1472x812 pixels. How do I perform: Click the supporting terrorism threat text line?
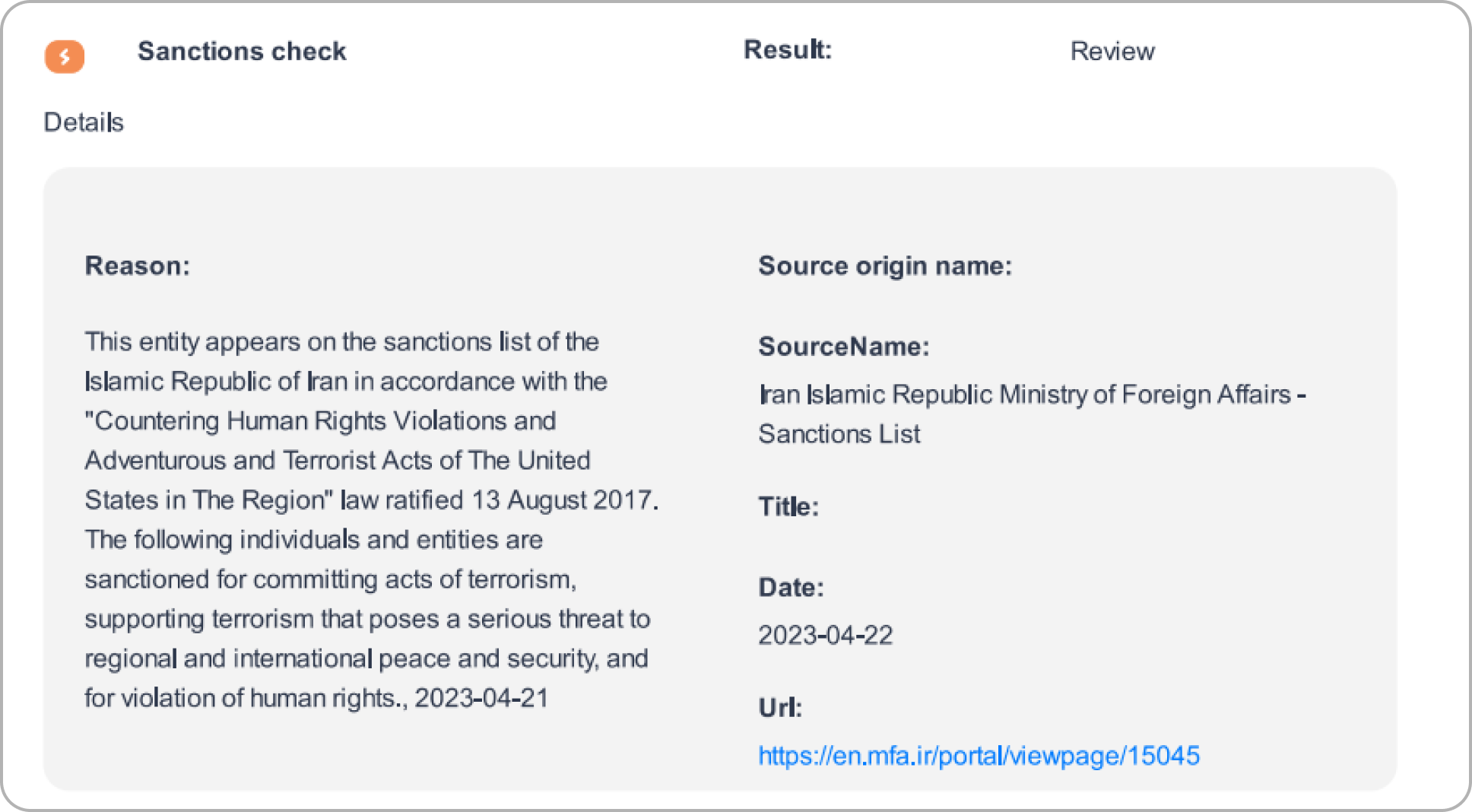[x=367, y=619]
